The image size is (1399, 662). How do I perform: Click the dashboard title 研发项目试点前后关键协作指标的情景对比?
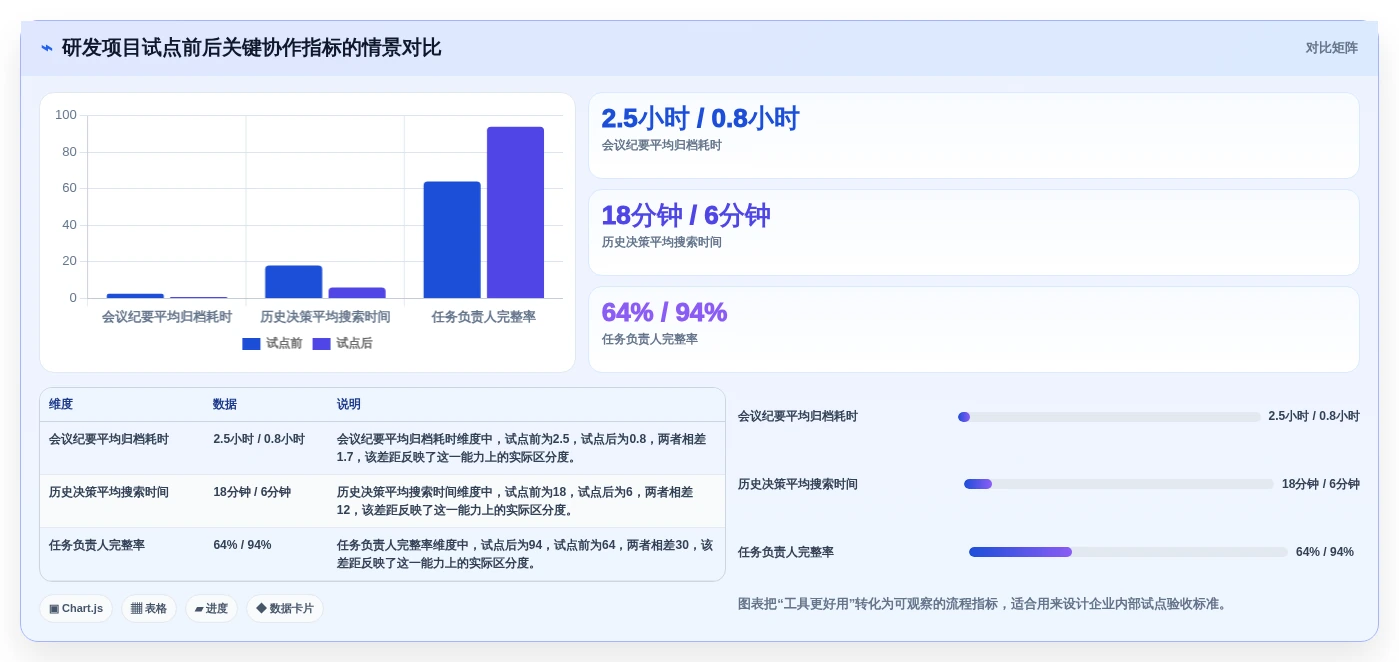coord(251,48)
